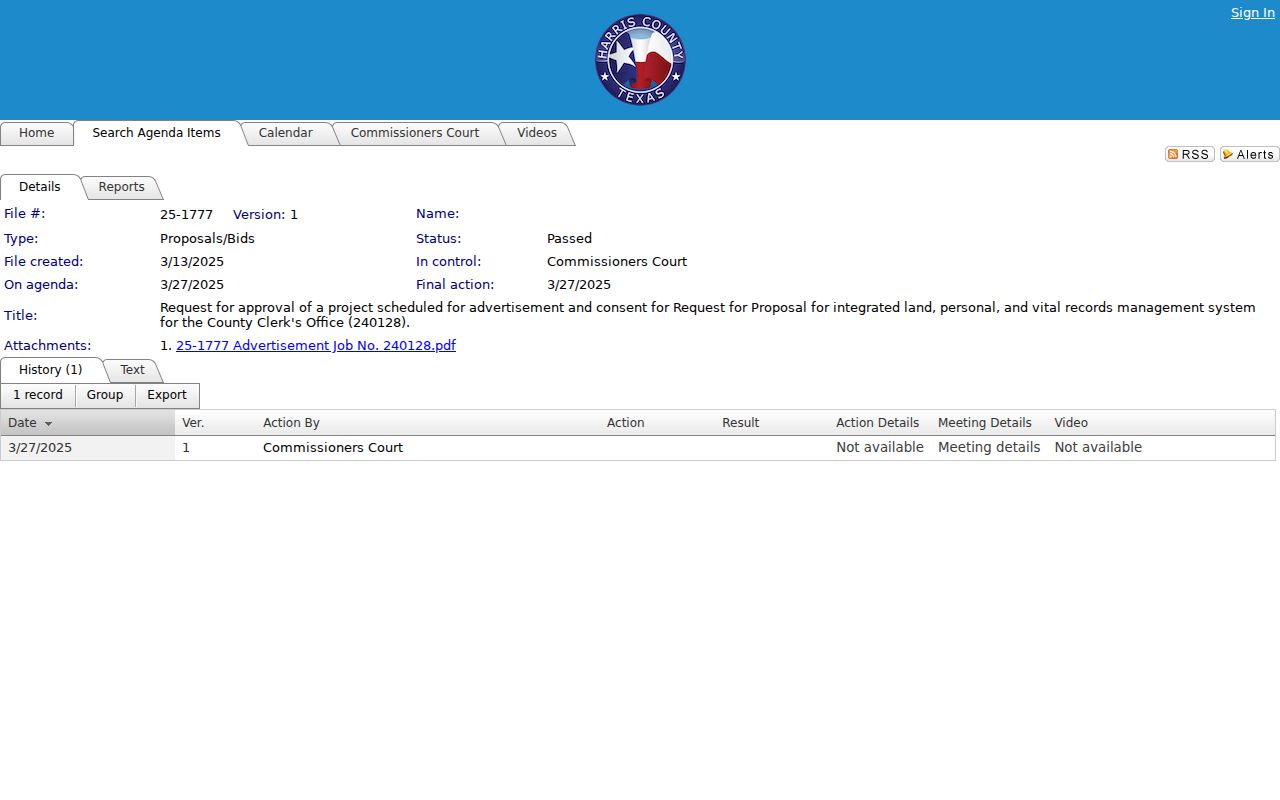
Task: Open the Commissioners Court tab
Action: click(414, 133)
